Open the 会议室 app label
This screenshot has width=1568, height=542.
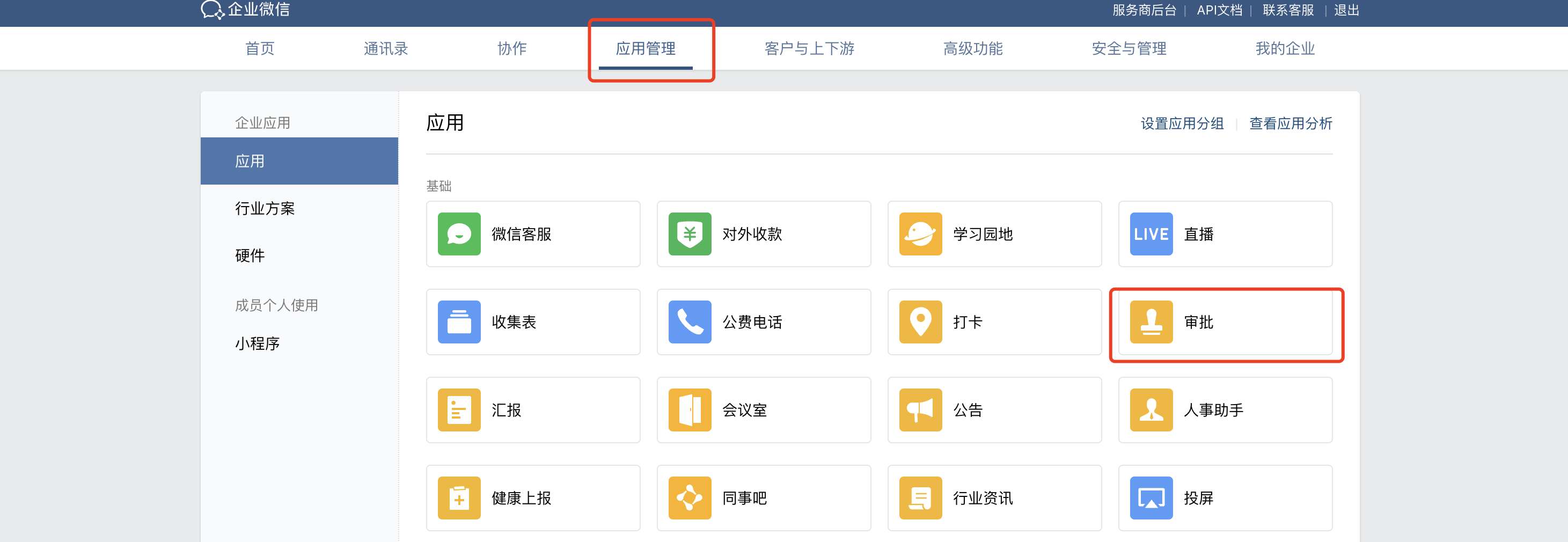[x=744, y=410]
